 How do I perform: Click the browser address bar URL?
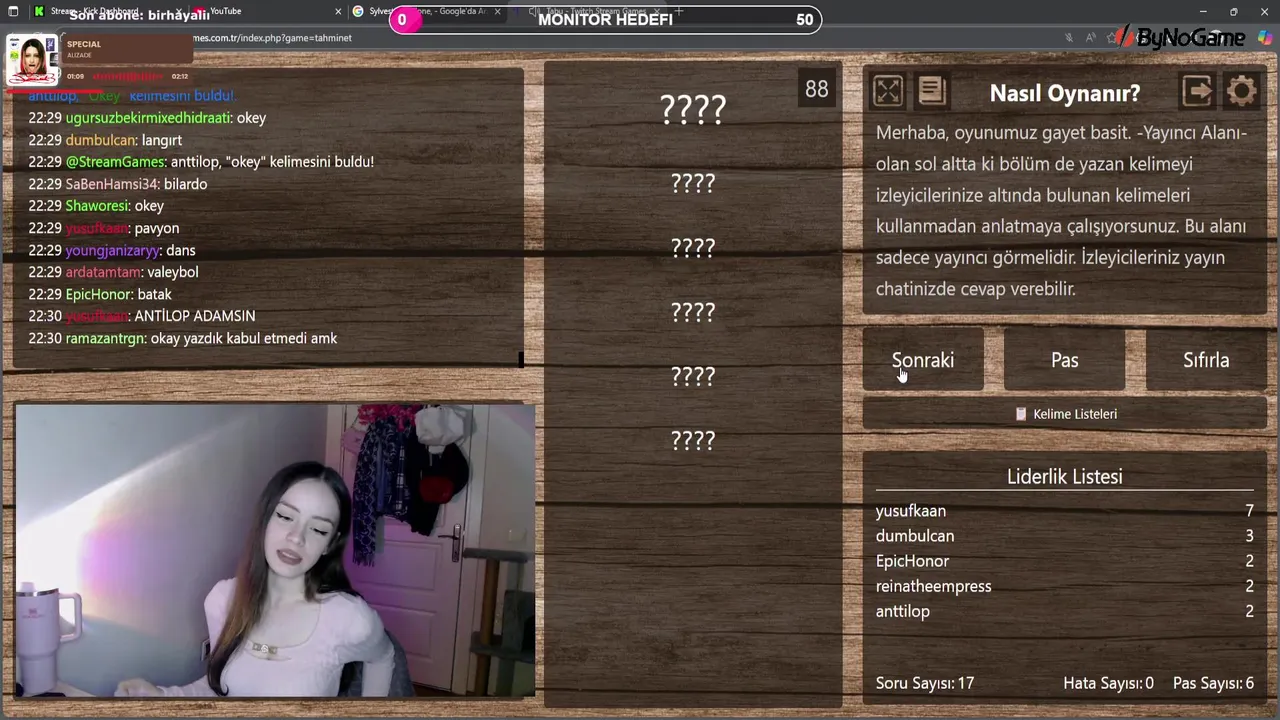(270, 38)
